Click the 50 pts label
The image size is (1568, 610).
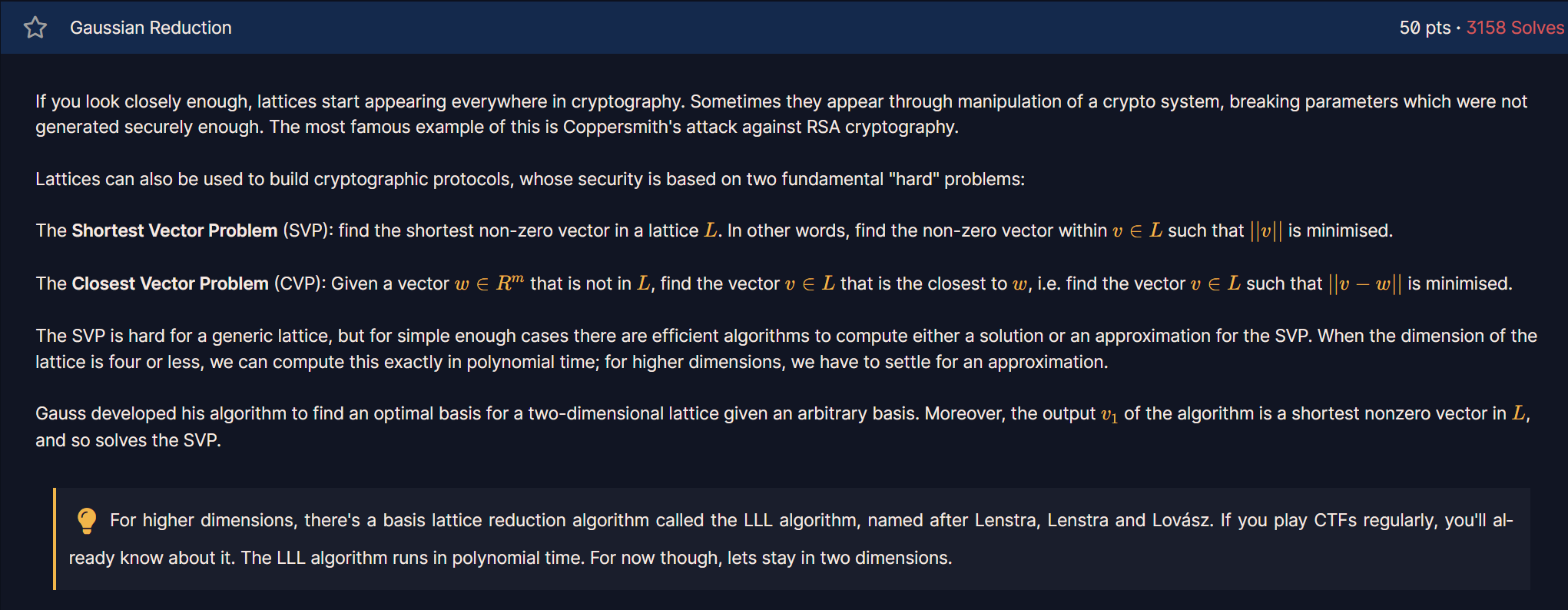coord(1425,28)
